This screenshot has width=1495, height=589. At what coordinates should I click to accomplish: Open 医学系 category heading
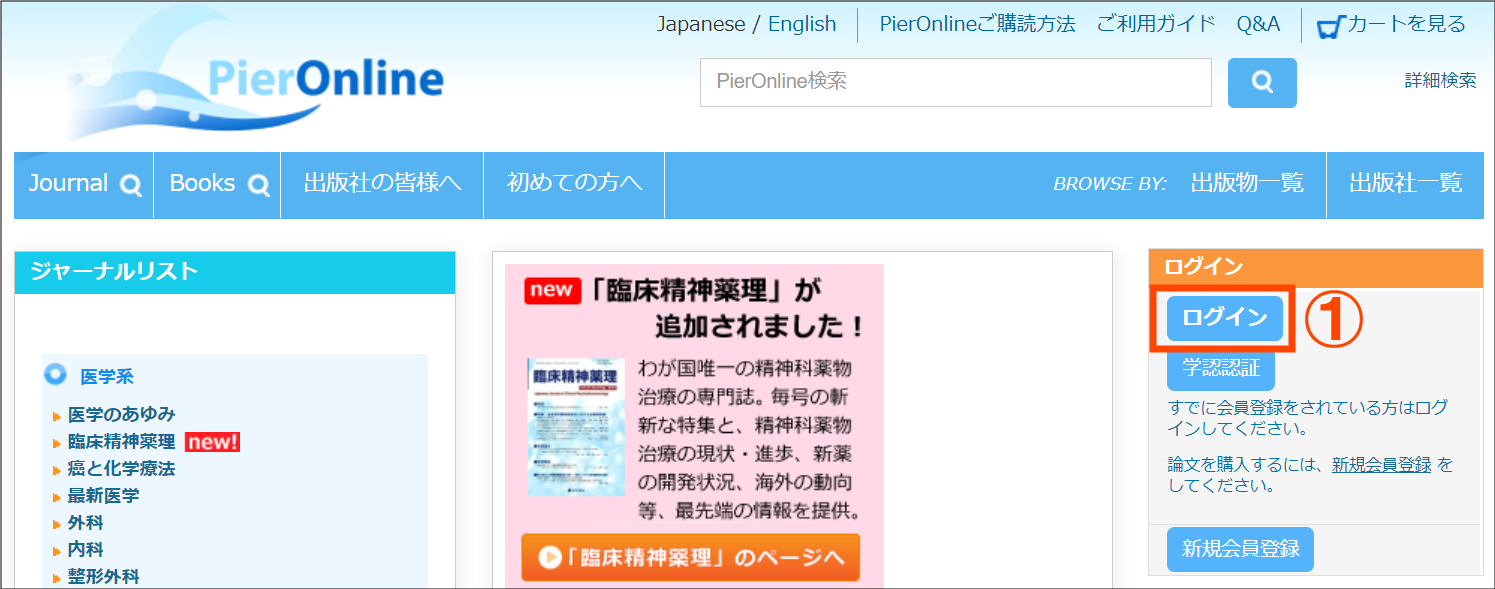[x=107, y=377]
